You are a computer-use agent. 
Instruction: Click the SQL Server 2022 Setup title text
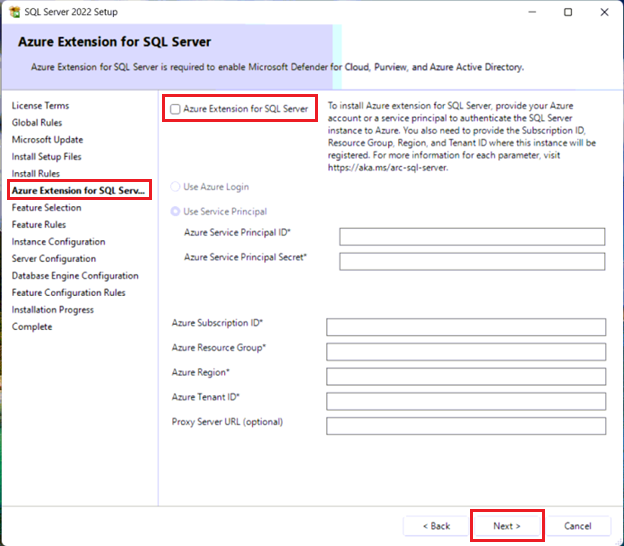[71, 12]
